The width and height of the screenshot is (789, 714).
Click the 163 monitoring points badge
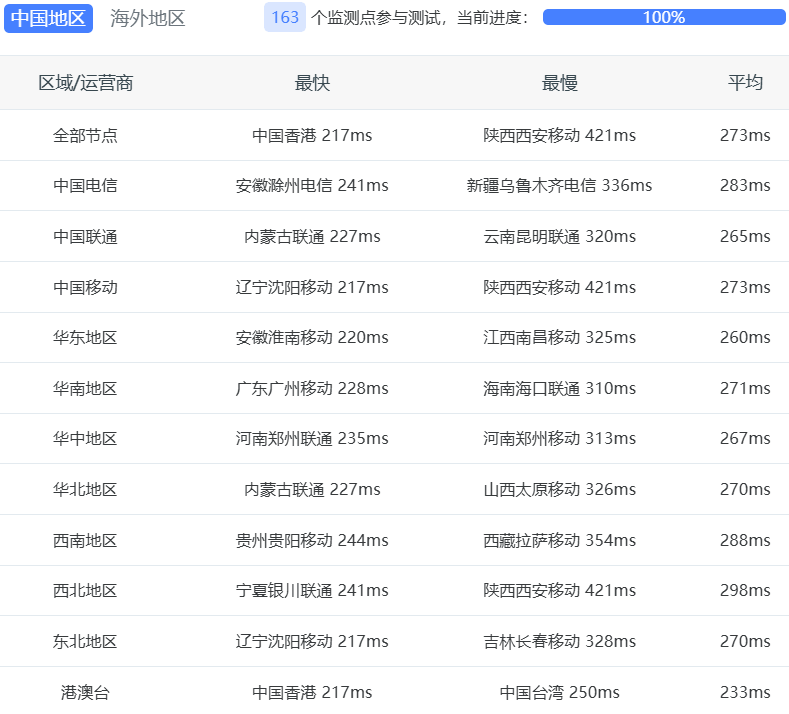285,18
